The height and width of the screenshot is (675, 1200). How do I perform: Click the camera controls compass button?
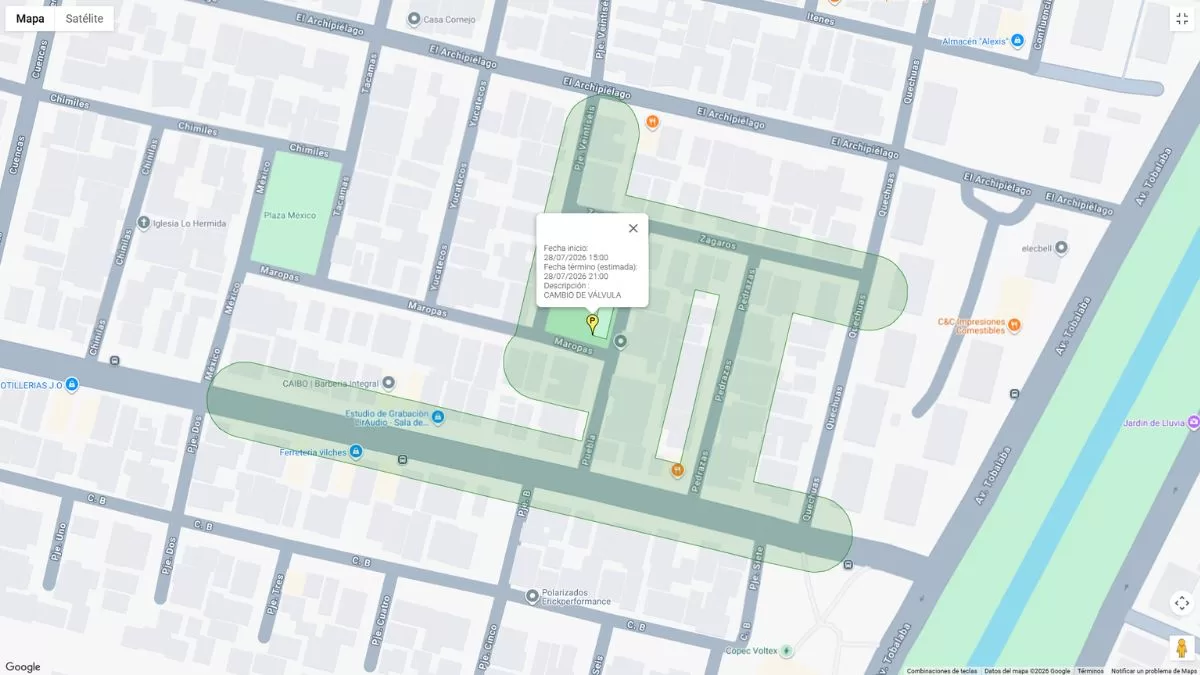click(x=1181, y=603)
